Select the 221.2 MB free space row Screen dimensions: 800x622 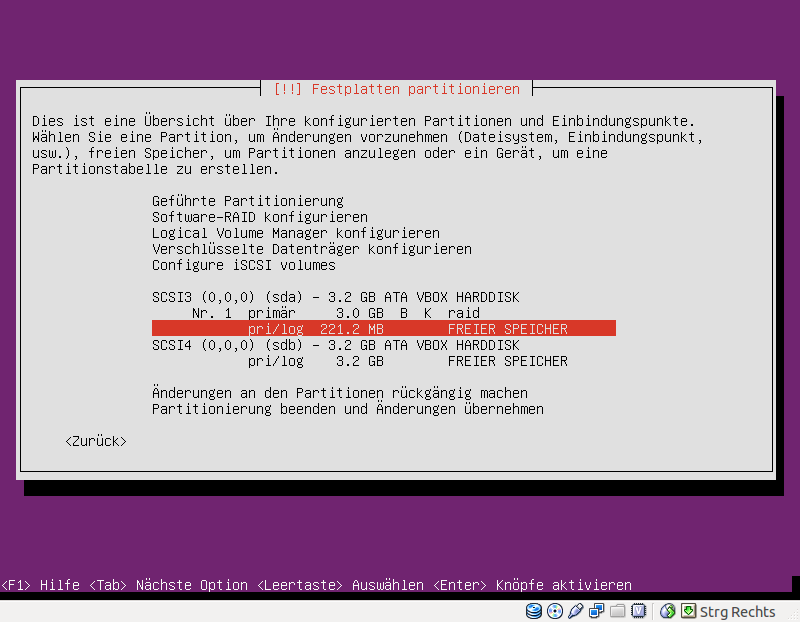[x=384, y=329]
